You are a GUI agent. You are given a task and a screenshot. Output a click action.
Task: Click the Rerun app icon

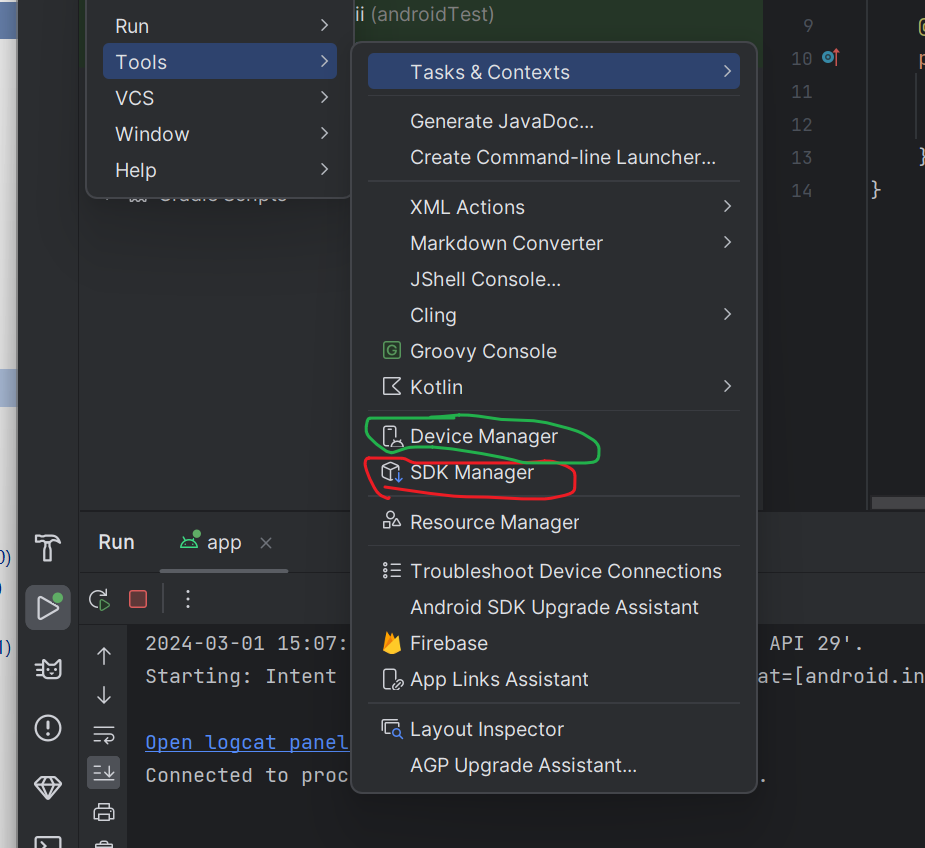click(x=99, y=599)
